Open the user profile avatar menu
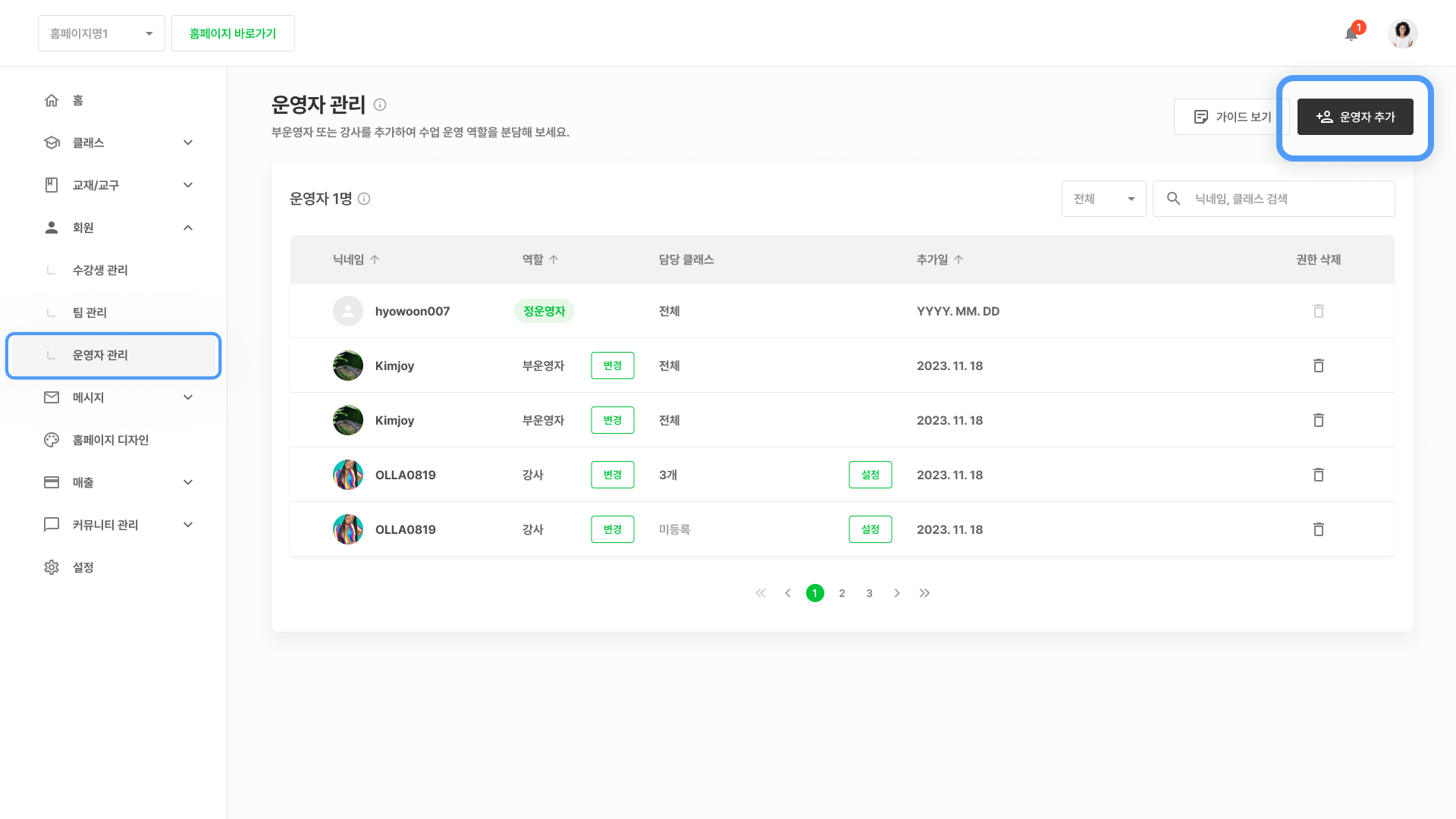This screenshot has width=1456, height=819. point(1402,33)
